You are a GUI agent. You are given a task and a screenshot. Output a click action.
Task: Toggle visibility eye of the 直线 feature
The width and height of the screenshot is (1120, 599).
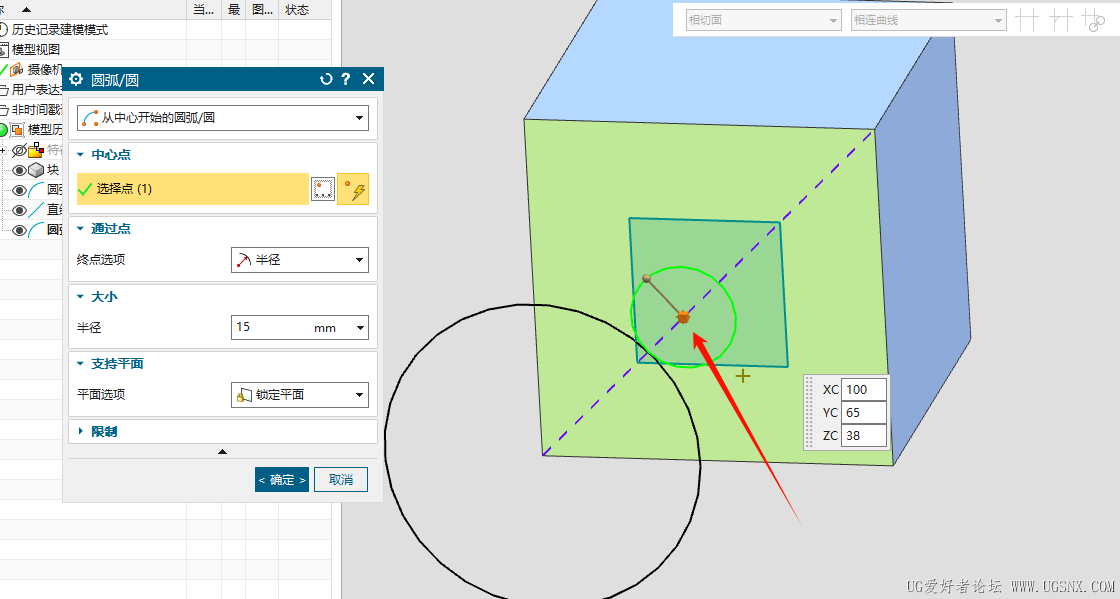point(19,210)
